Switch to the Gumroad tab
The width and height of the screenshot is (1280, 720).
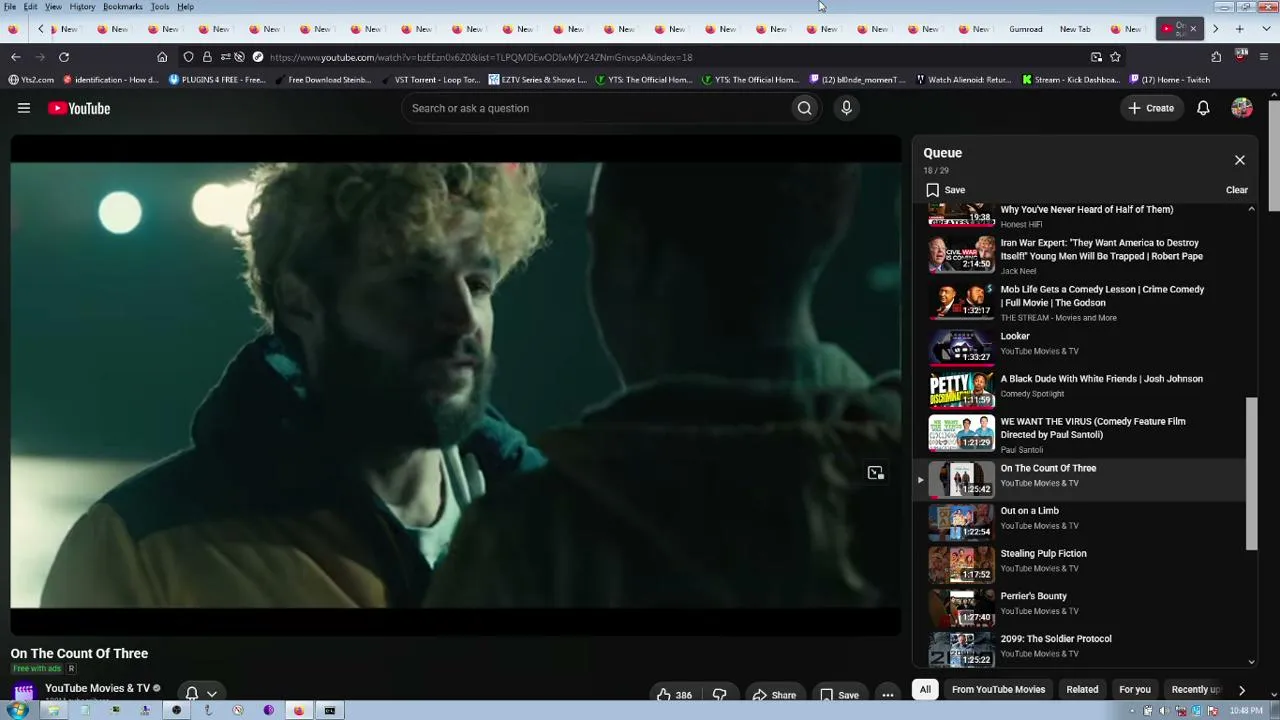click(x=1025, y=29)
